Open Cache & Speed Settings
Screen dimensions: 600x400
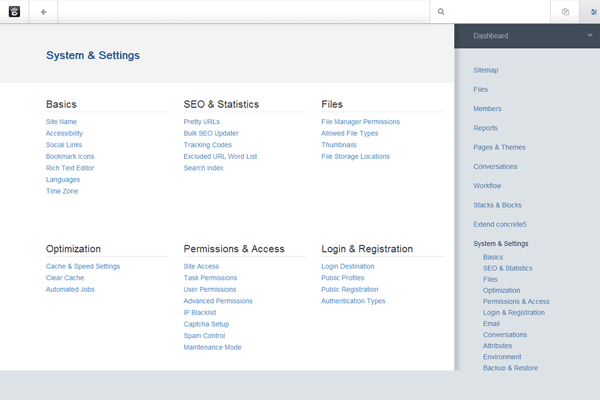click(83, 266)
